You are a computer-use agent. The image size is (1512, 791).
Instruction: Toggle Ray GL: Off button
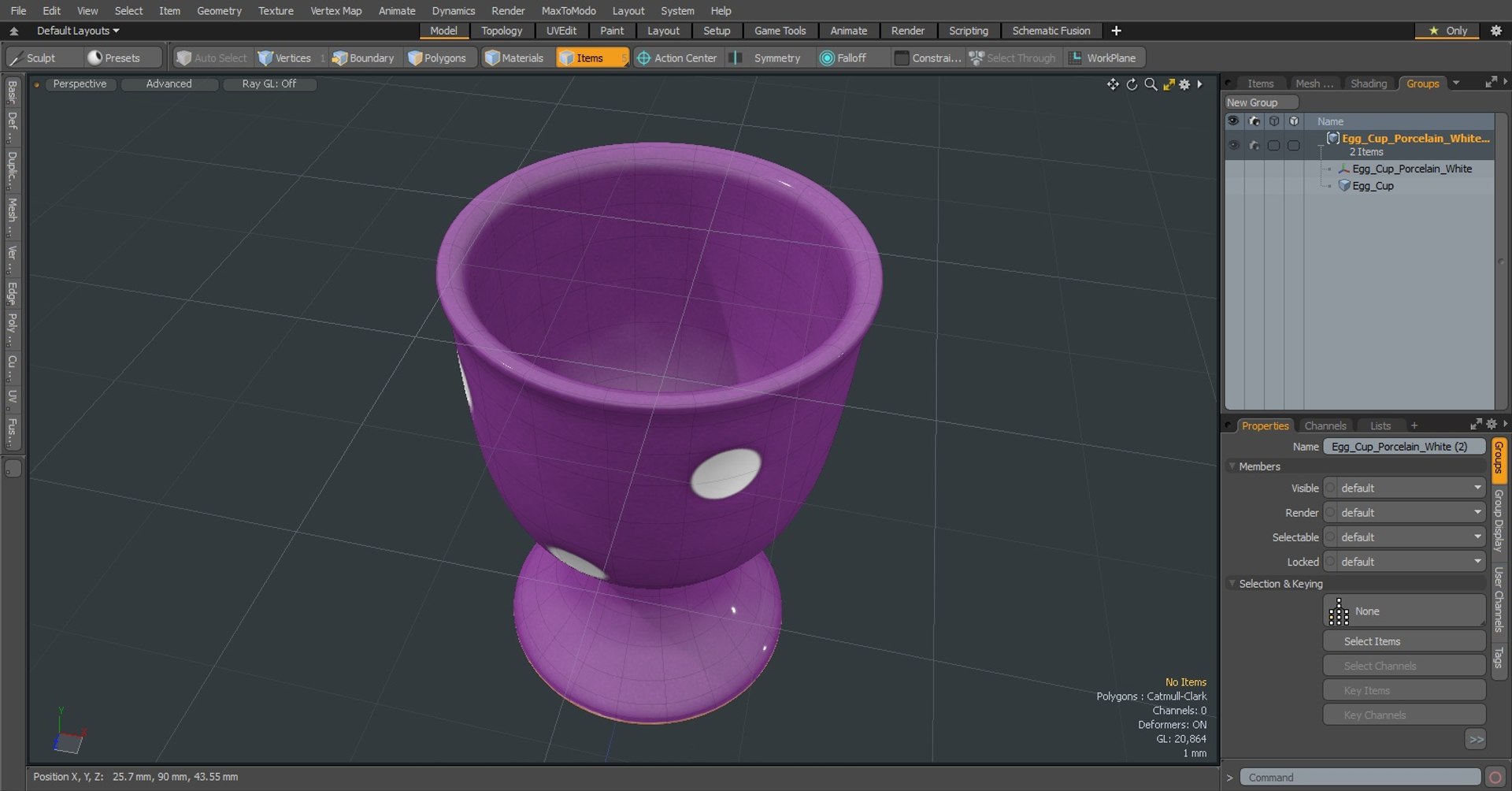click(x=269, y=84)
